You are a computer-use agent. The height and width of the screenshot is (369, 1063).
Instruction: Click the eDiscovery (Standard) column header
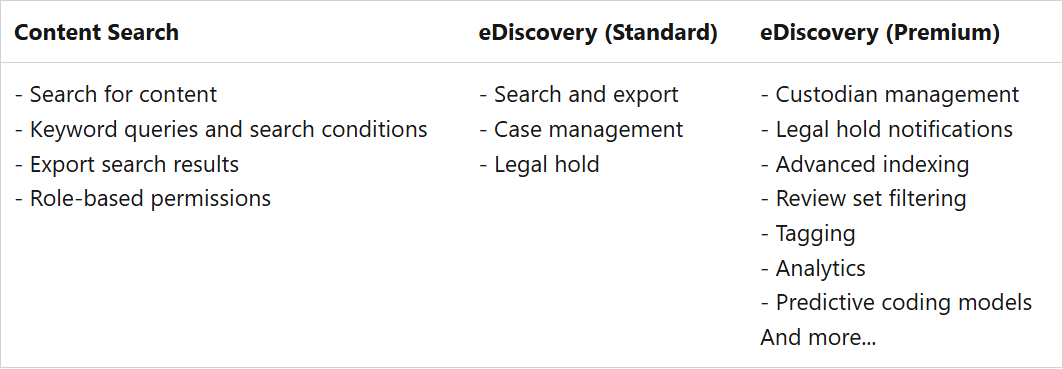click(x=598, y=33)
